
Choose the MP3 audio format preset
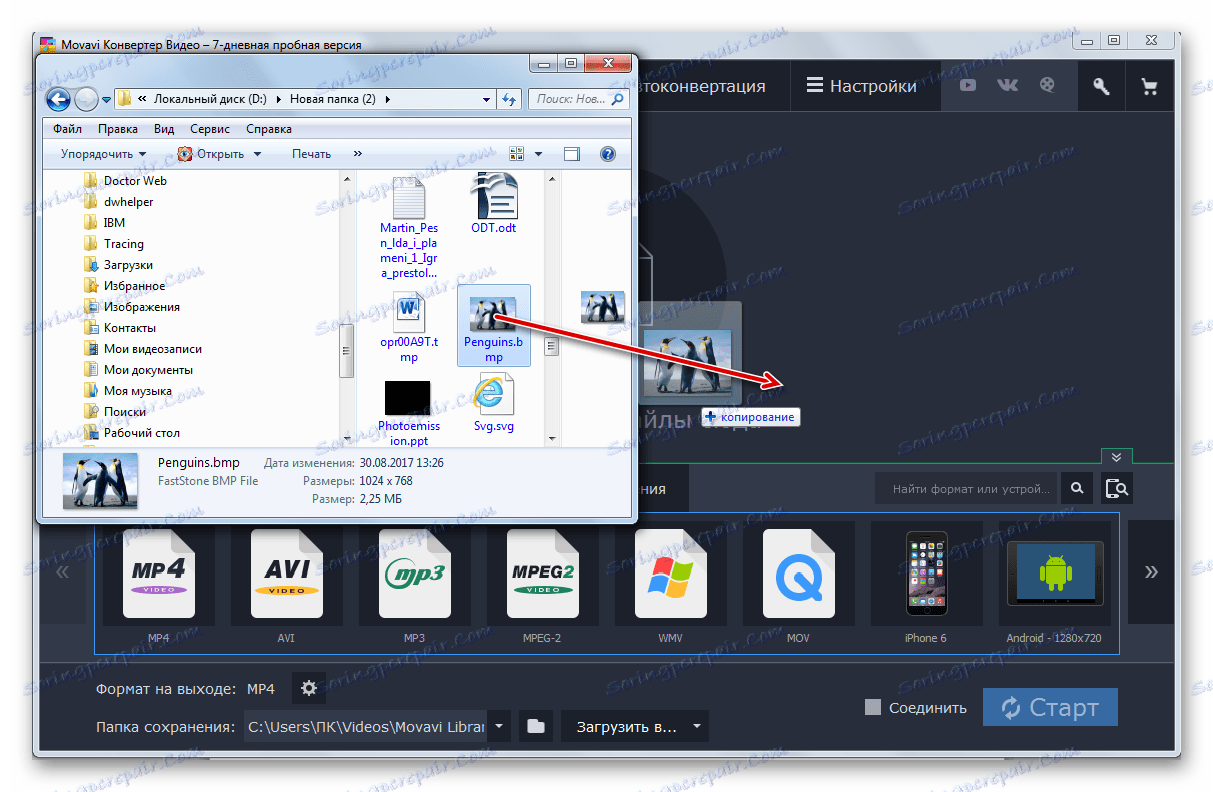tap(414, 575)
